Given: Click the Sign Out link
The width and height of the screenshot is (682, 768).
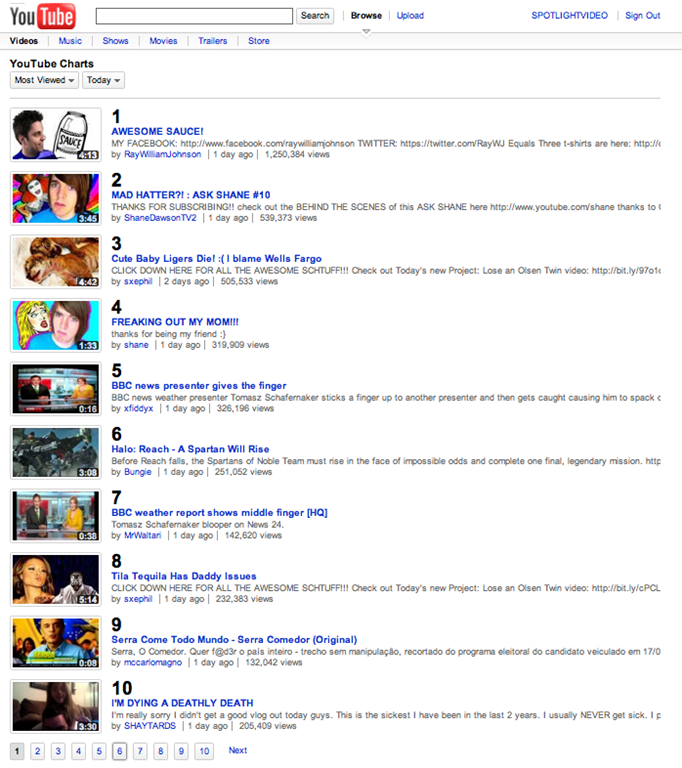Looking at the screenshot, I should click(642, 16).
